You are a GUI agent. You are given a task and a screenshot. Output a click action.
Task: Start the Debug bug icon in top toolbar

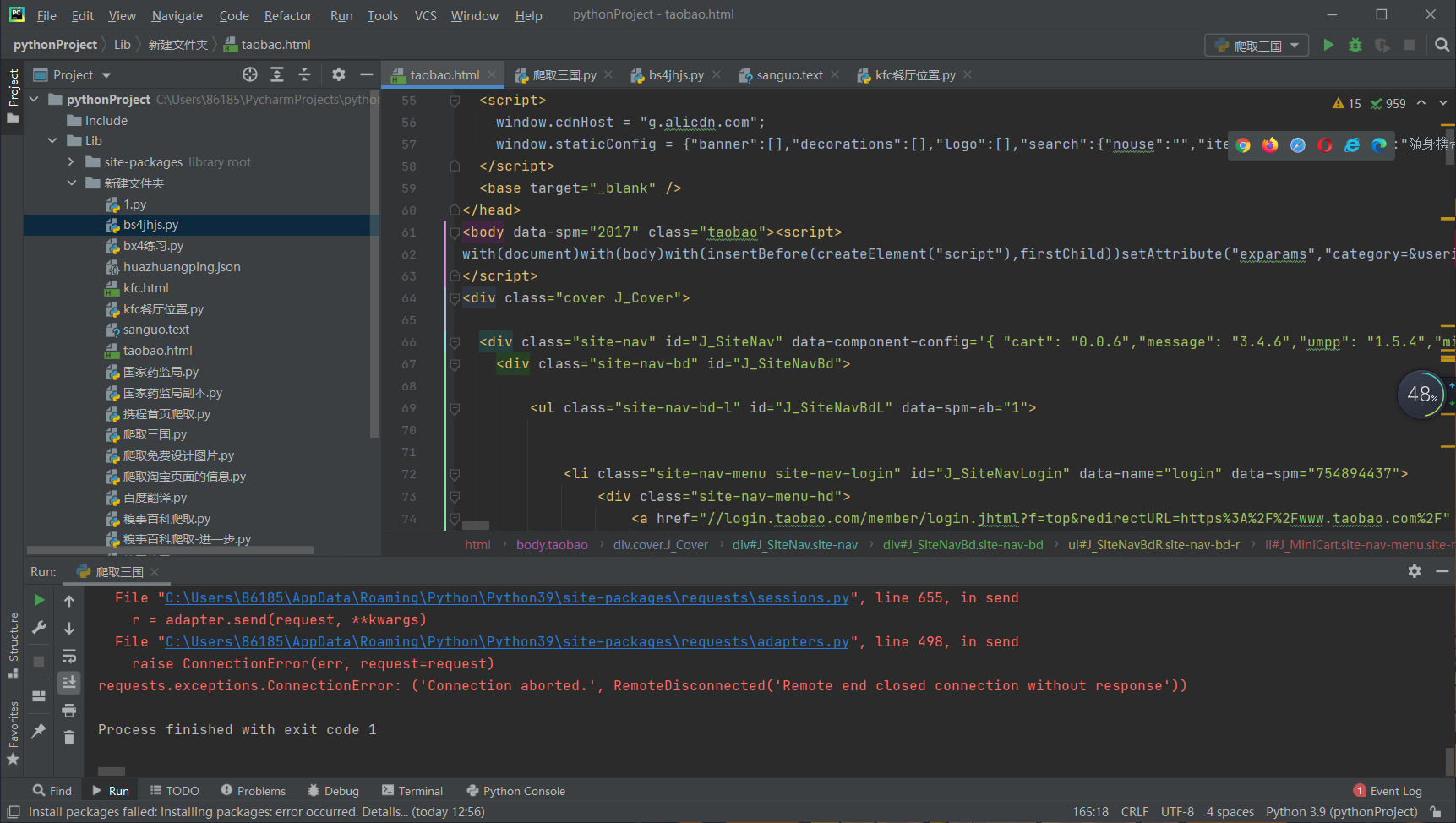point(1355,45)
